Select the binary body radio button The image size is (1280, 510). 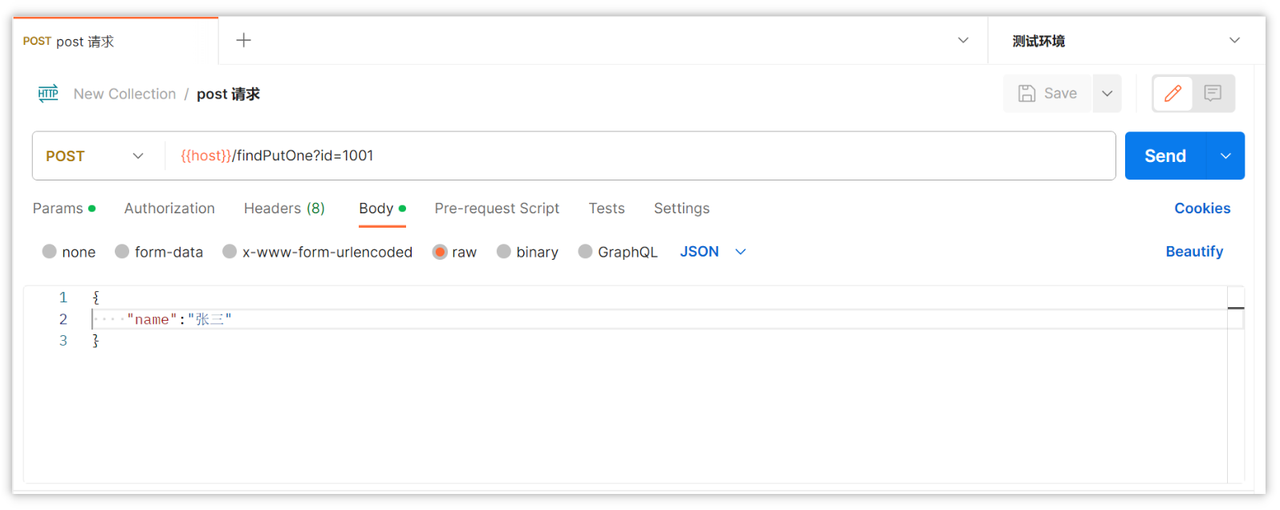point(504,252)
